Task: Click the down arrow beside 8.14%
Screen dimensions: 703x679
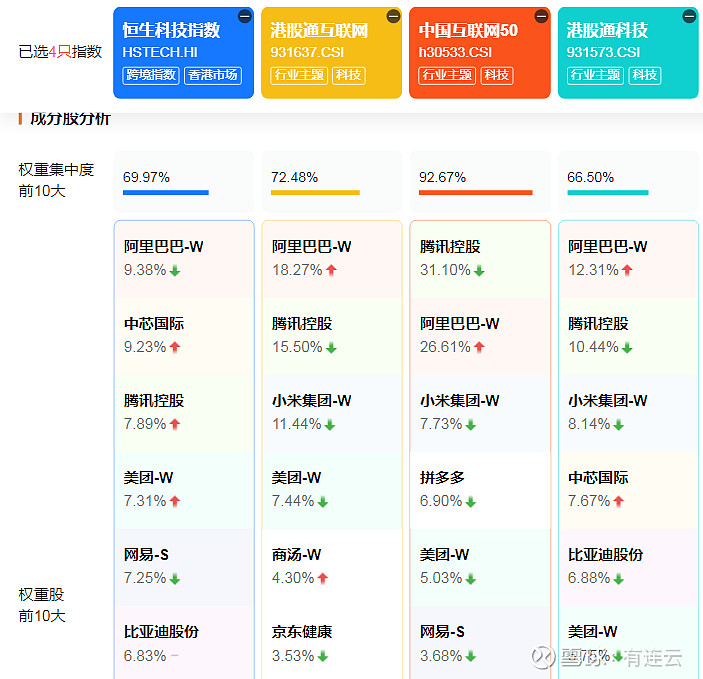Action: pyautogui.click(x=619, y=425)
